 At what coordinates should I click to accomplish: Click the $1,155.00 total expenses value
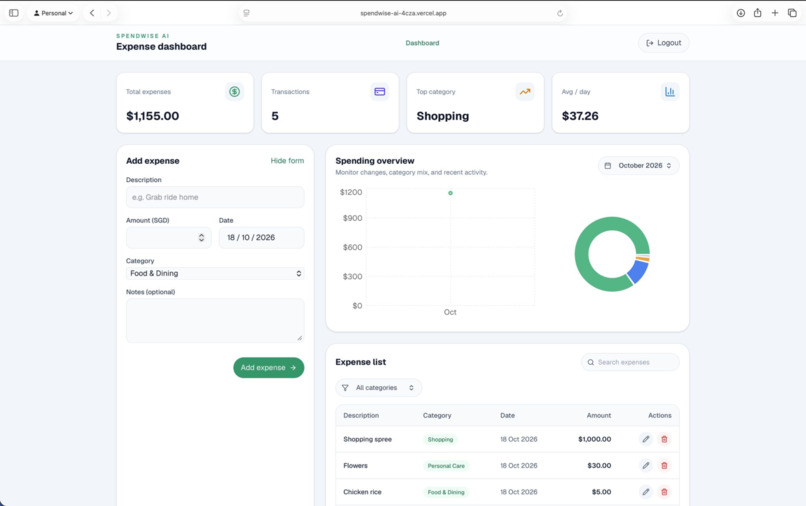(x=153, y=116)
